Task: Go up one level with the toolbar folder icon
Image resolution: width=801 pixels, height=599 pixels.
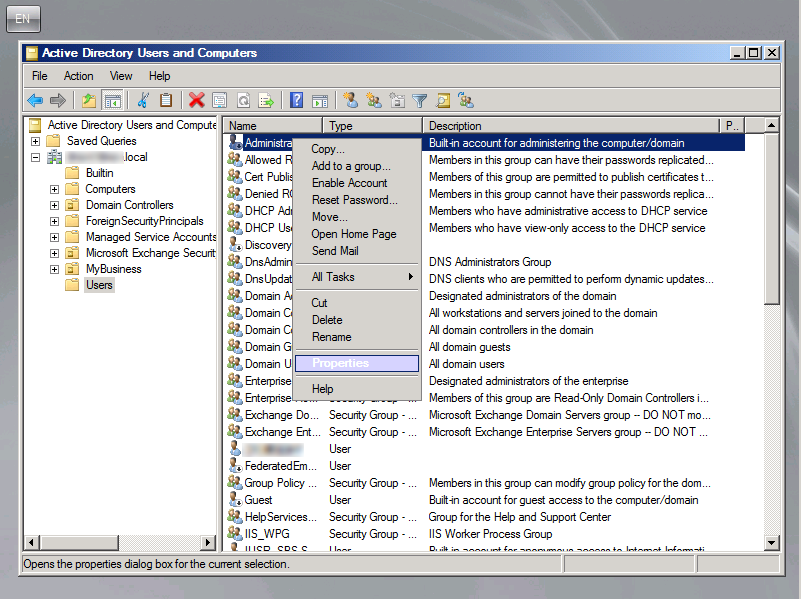Action: (89, 100)
